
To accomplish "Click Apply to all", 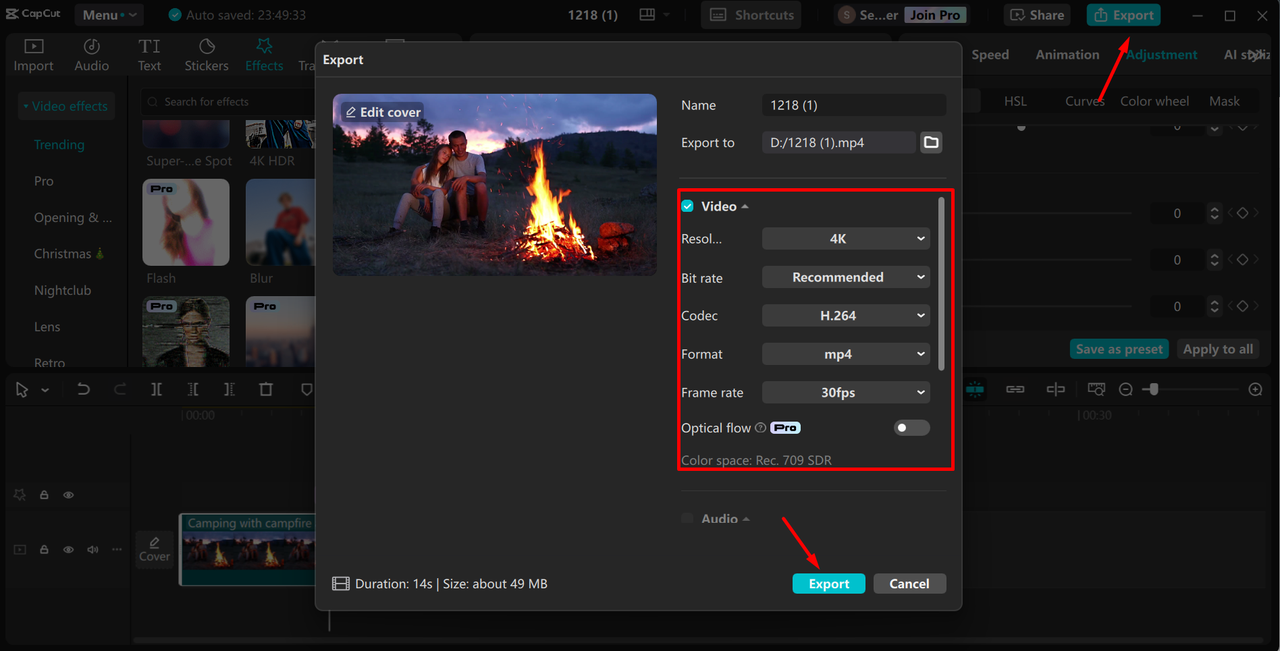I will tap(1217, 349).
